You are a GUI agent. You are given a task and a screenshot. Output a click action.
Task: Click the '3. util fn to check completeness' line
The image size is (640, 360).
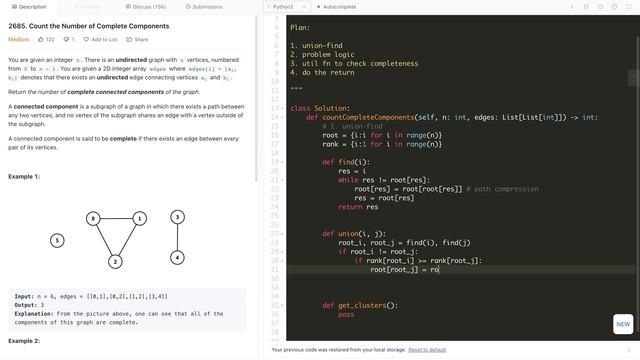click(x=354, y=64)
